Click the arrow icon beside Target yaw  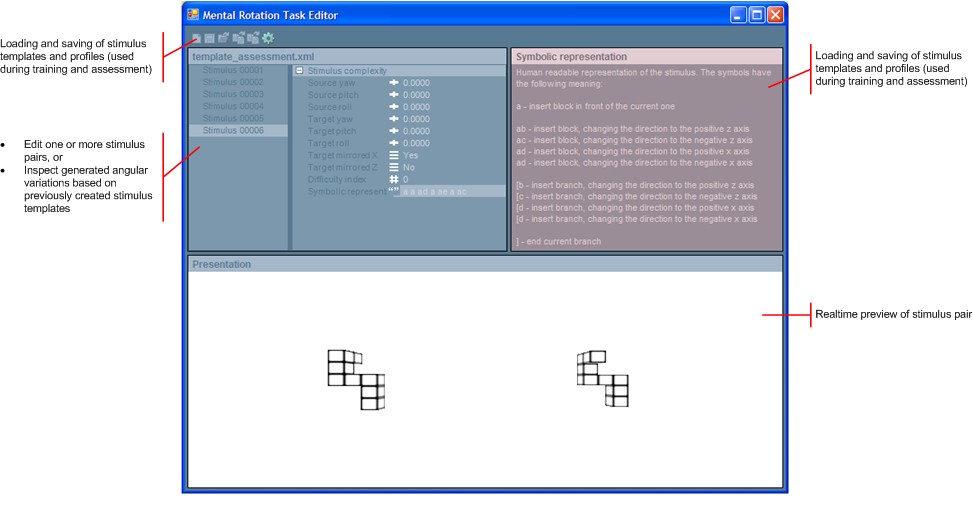394,119
